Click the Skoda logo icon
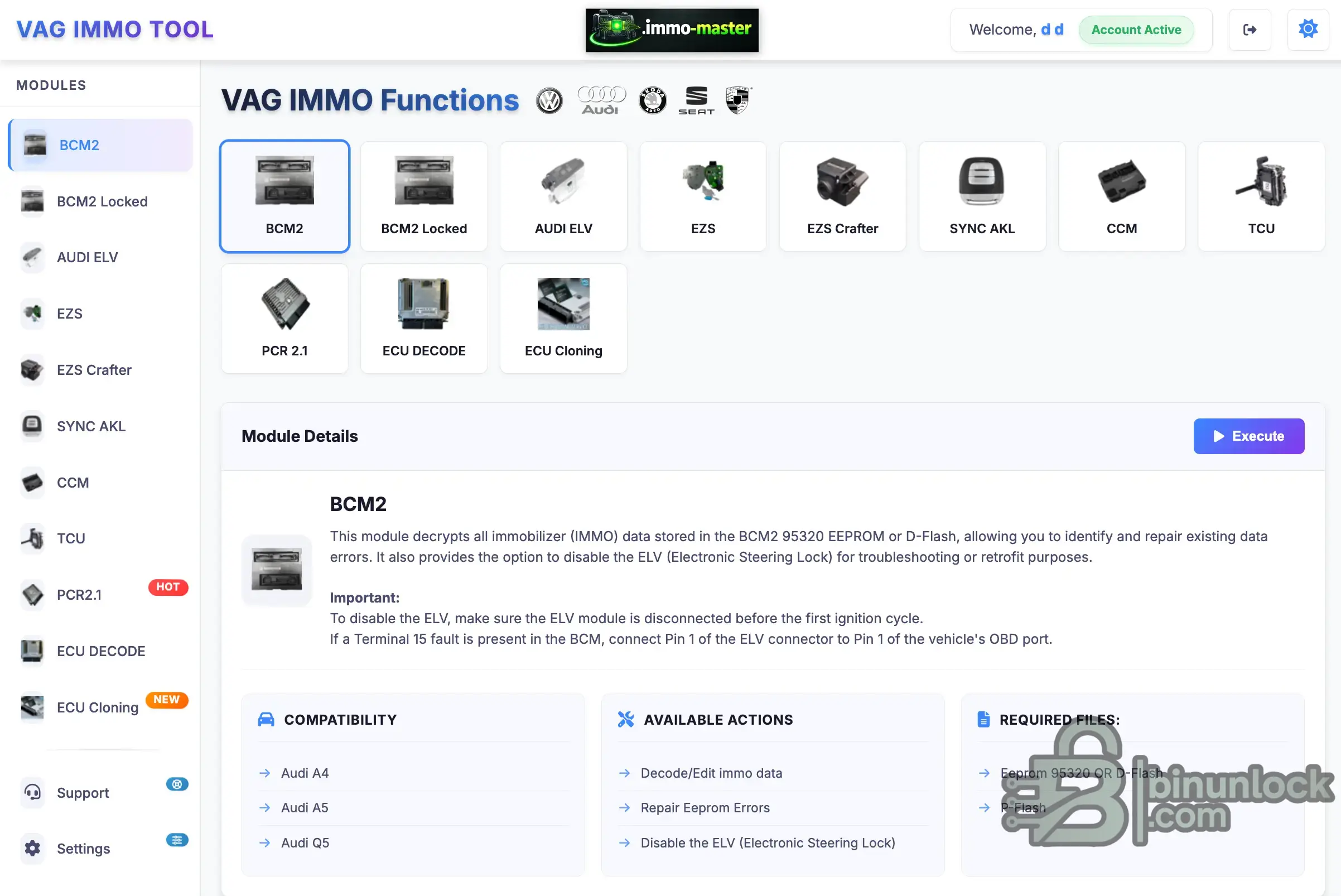The height and width of the screenshot is (896, 1341). (x=653, y=99)
